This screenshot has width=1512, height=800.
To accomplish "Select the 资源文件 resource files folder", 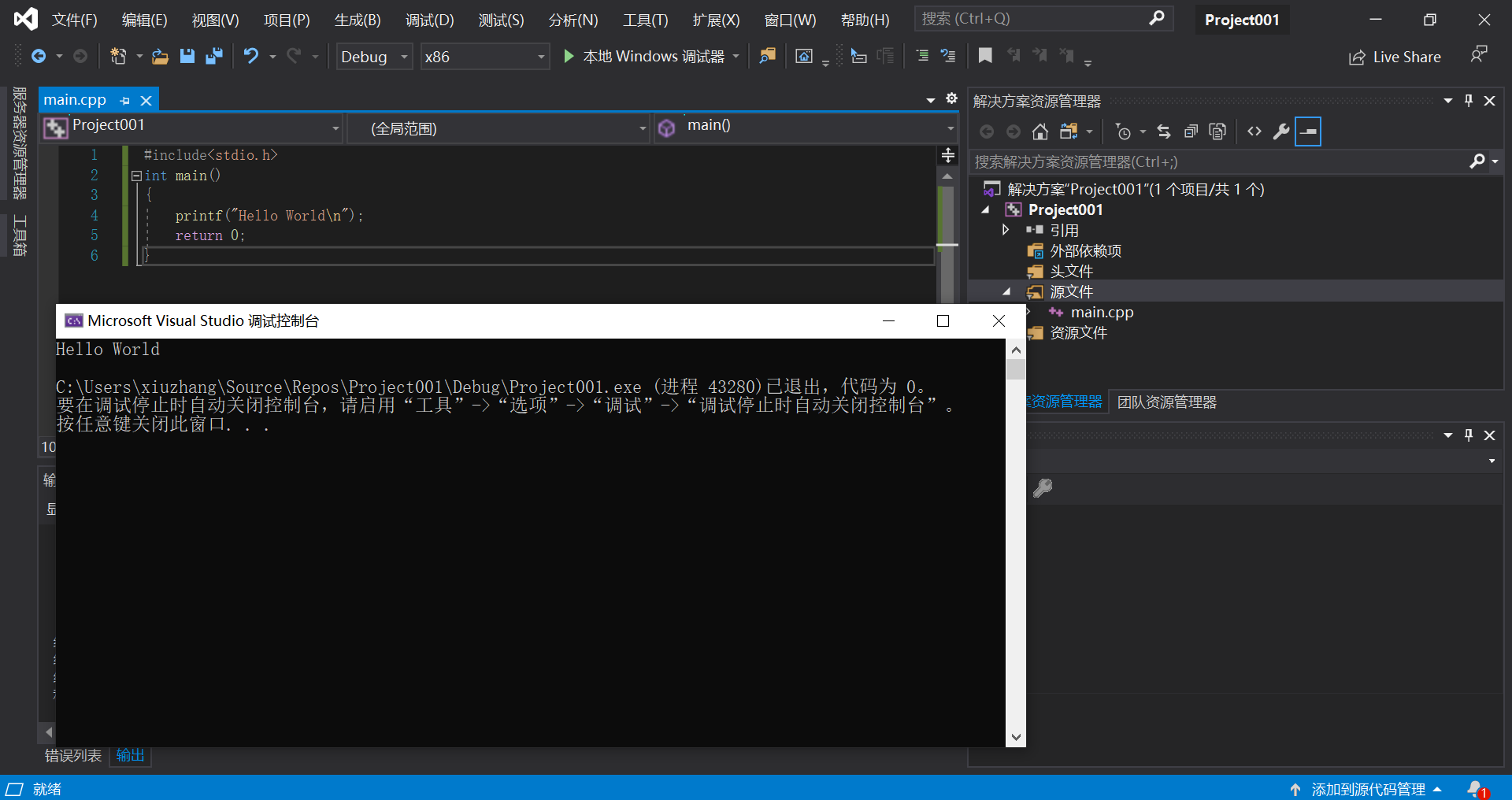I will tap(1078, 333).
